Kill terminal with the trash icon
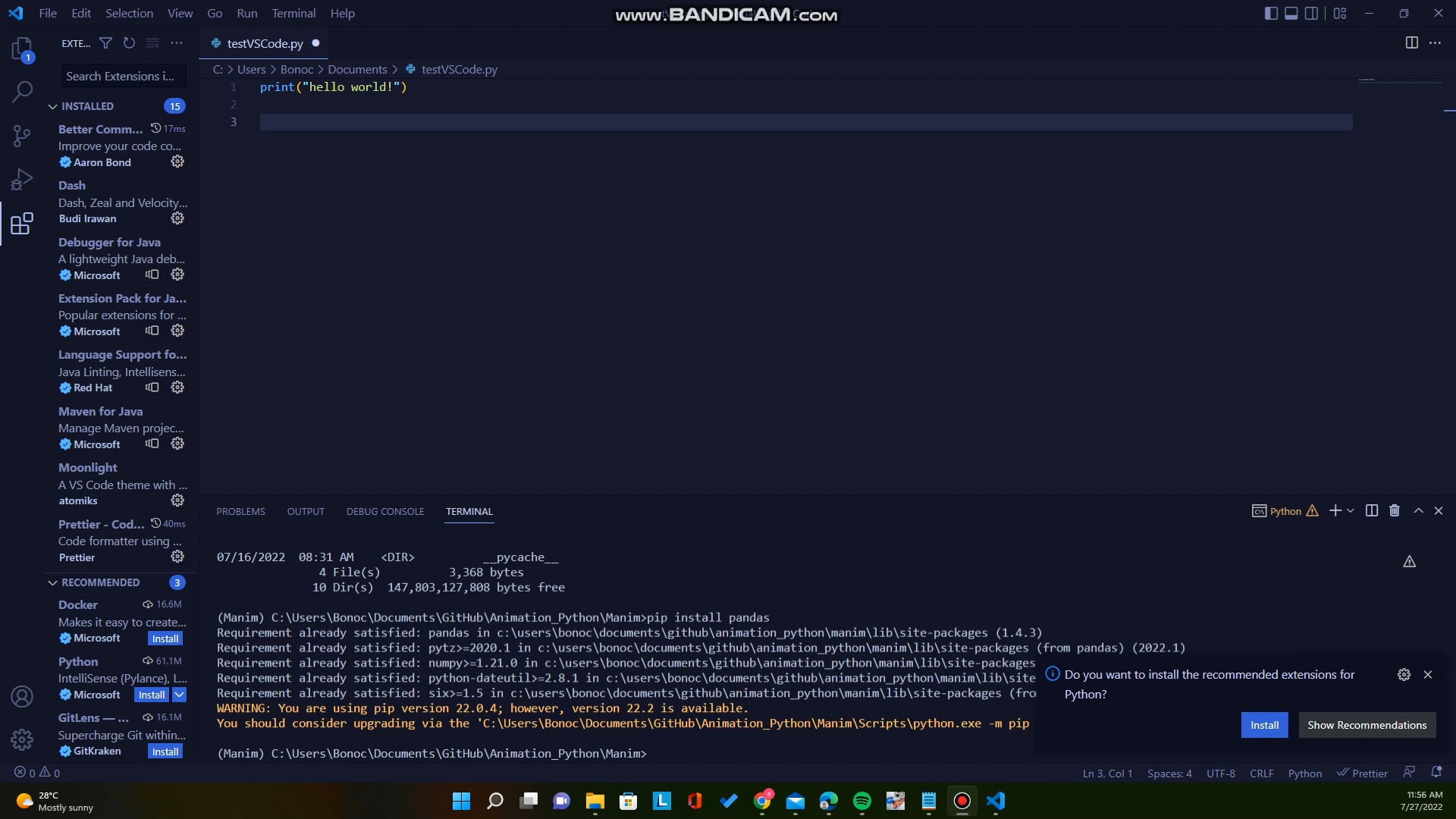This screenshot has width=1456, height=819. click(1394, 510)
